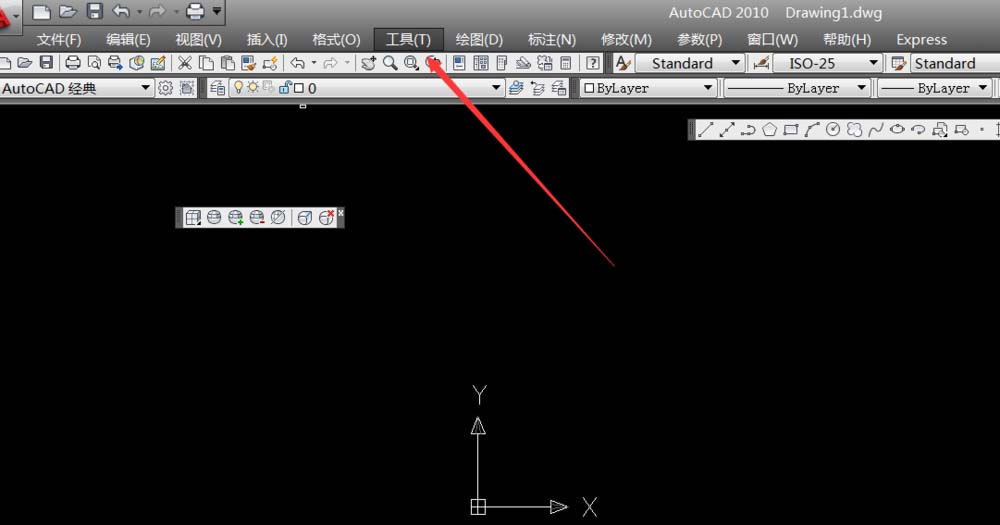Click Undo arrow in Quick Access toolbar

point(121,11)
